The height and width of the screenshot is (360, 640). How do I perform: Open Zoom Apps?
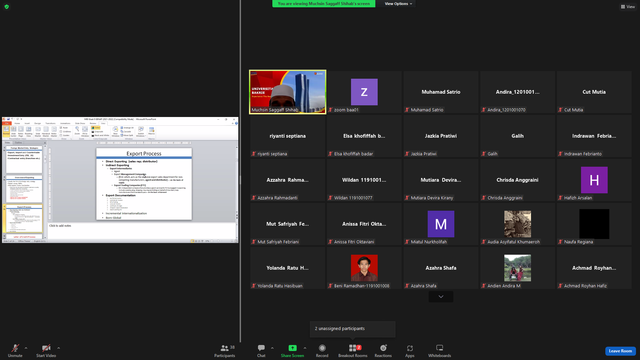coord(410,350)
